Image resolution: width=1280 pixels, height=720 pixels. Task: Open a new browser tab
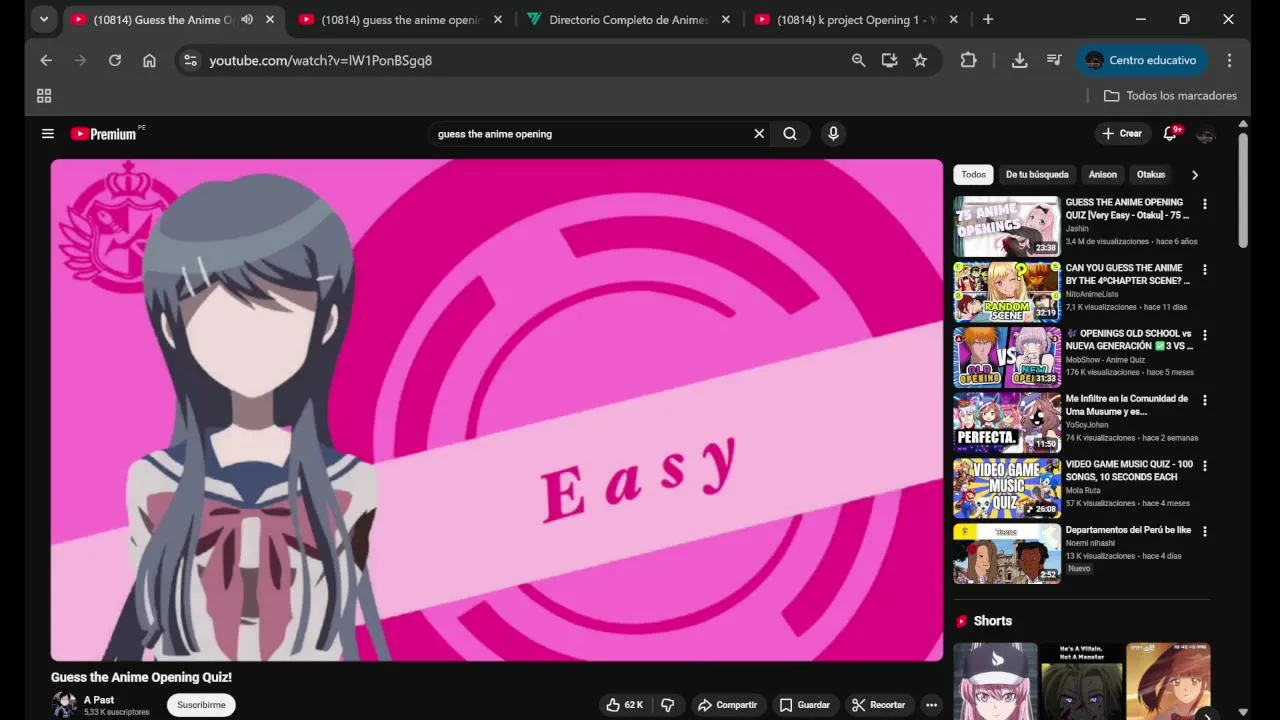(988, 19)
